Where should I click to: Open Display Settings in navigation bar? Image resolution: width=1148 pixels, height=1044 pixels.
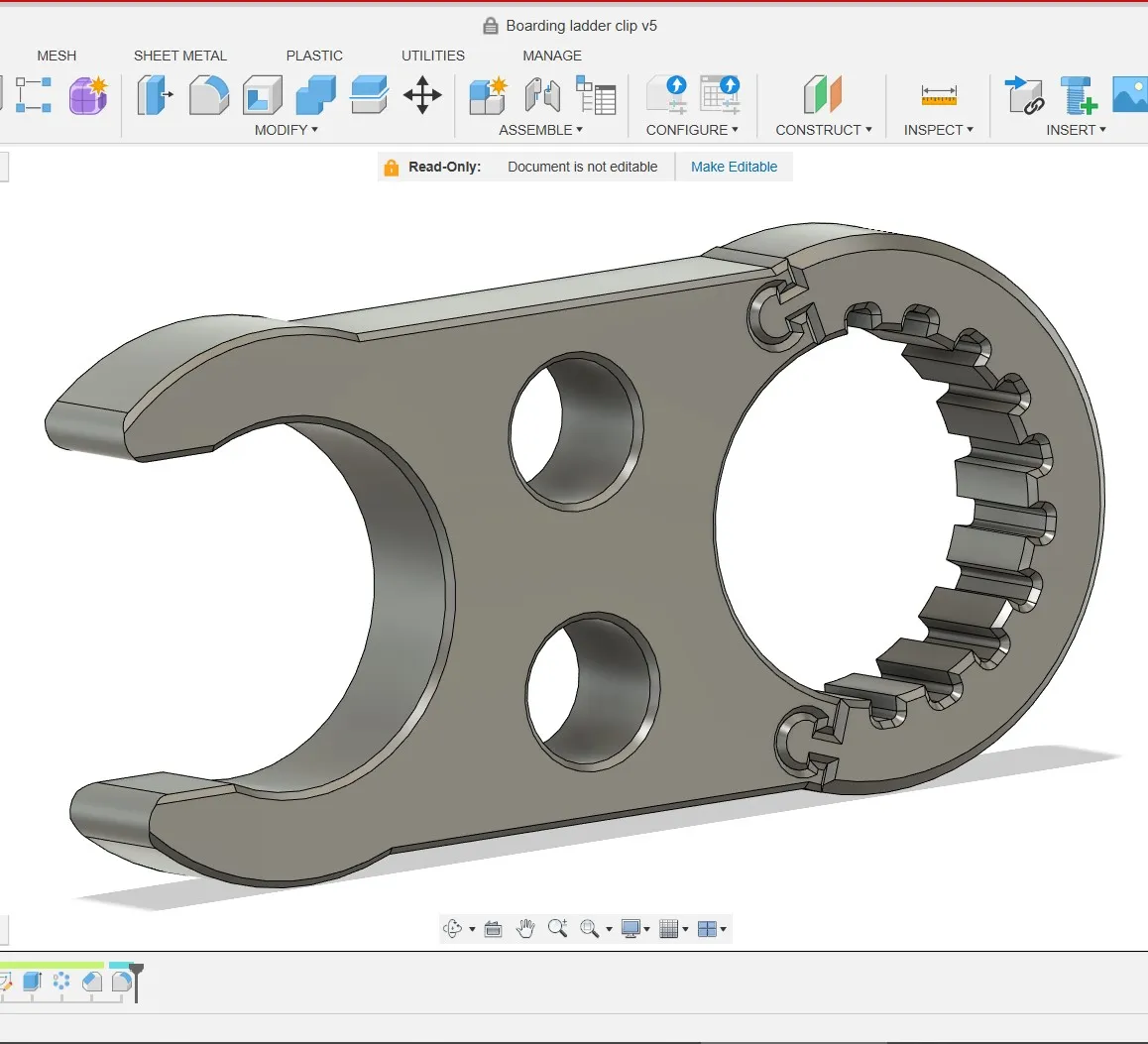[x=634, y=929]
